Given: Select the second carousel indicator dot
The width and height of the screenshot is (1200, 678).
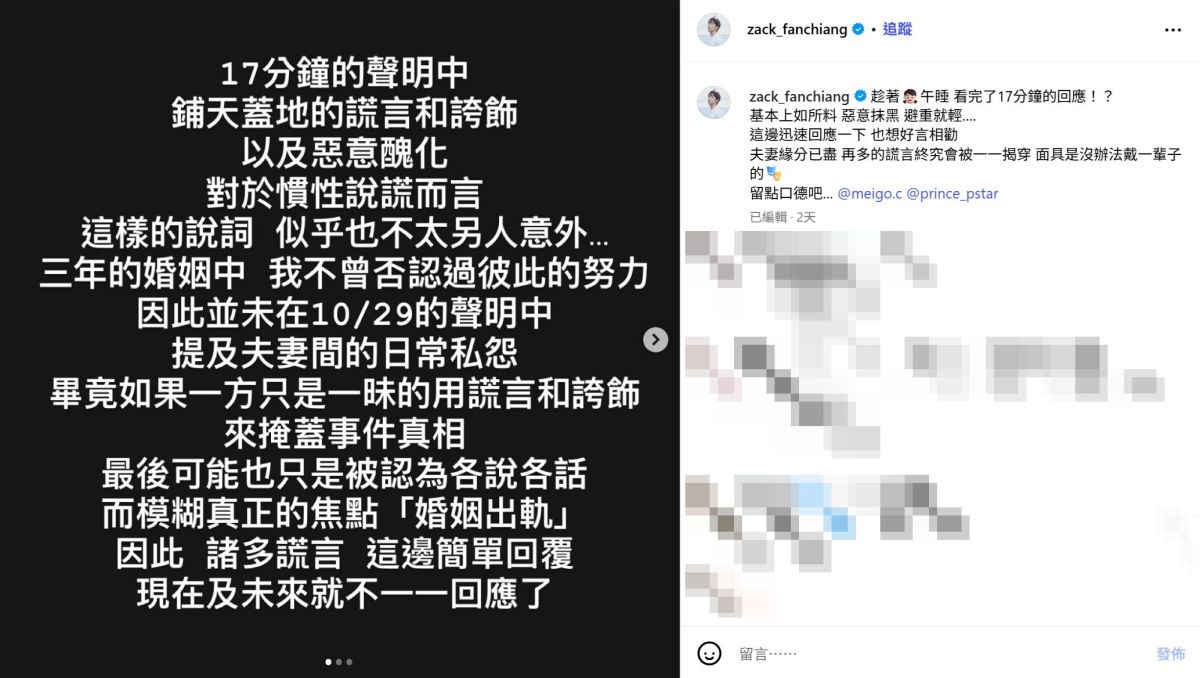Looking at the screenshot, I should pos(339,661).
